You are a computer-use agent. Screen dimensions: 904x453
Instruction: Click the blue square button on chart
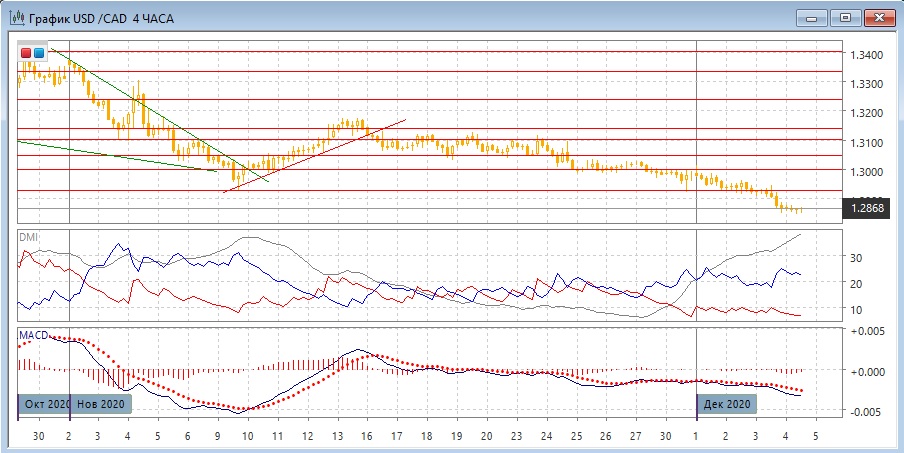point(39,52)
